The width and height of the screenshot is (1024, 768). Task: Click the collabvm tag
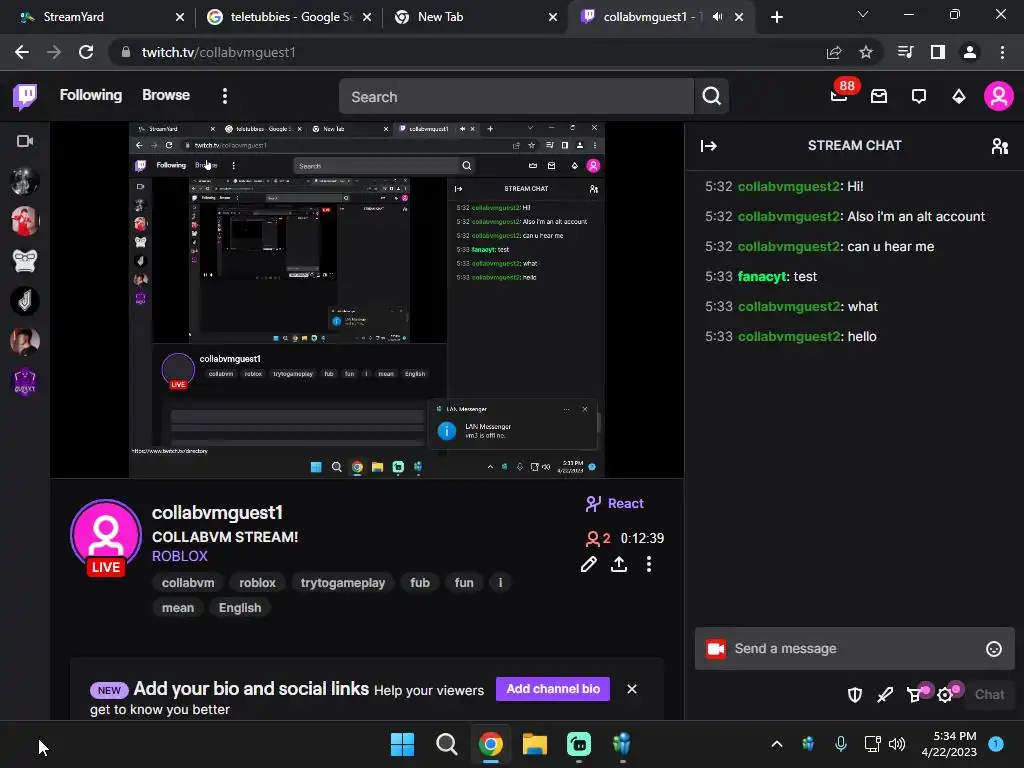point(188,583)
